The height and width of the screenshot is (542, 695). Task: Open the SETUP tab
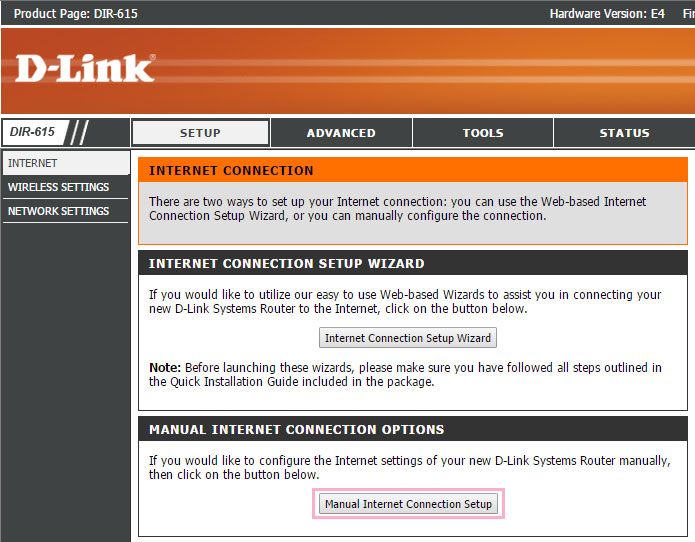tap(200, 133)
